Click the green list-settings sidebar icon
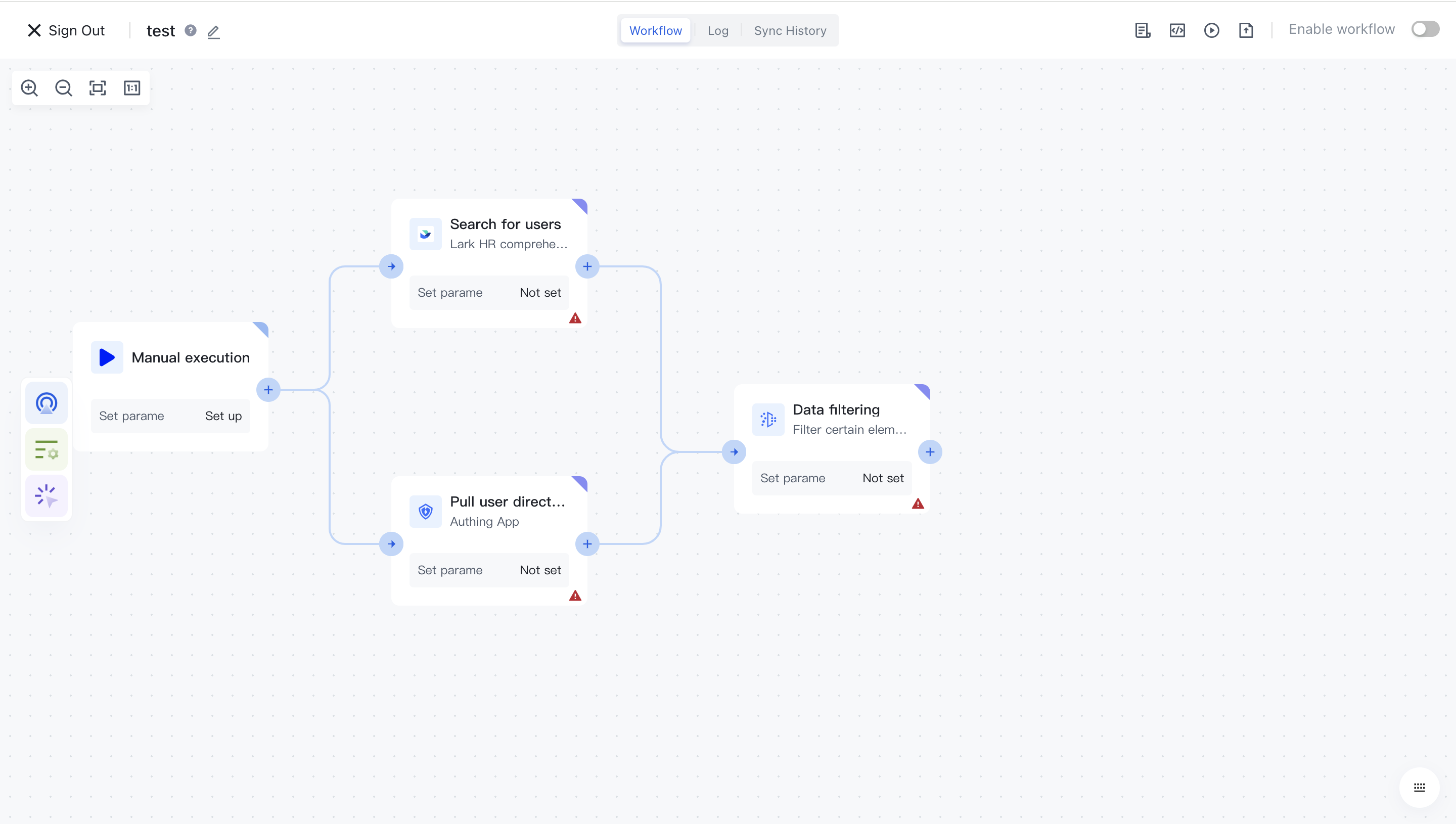This screenshot has height=824, width=1456. [47, 450]
